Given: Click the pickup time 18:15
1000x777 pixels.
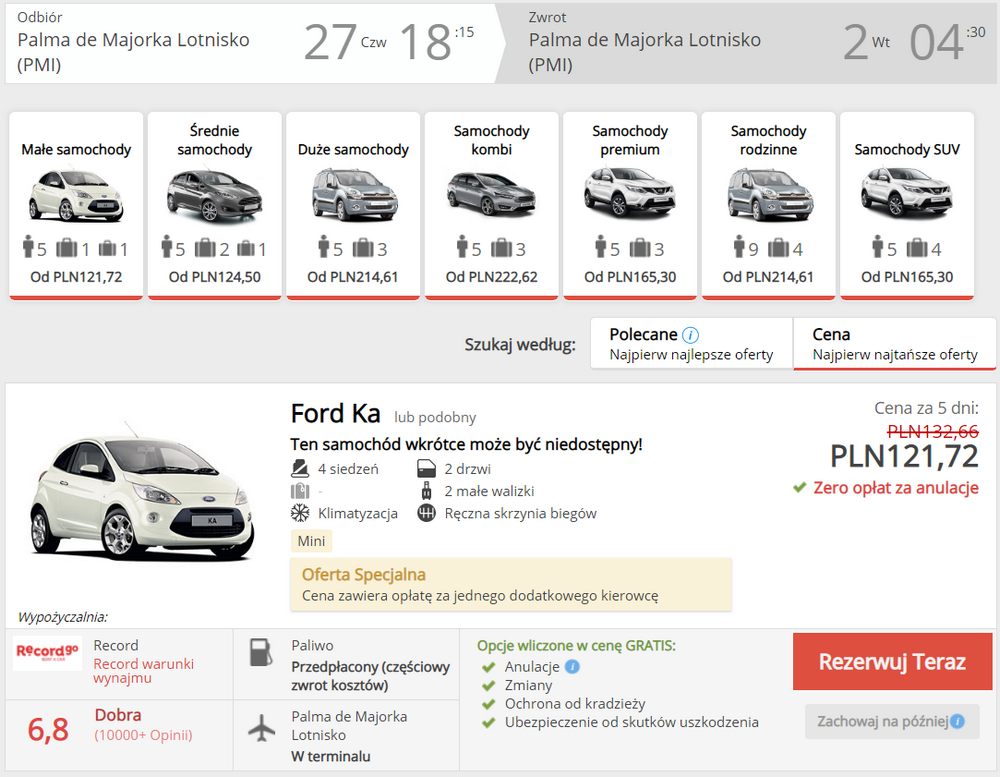Looking at the screenshot, I should coord(437,42).
